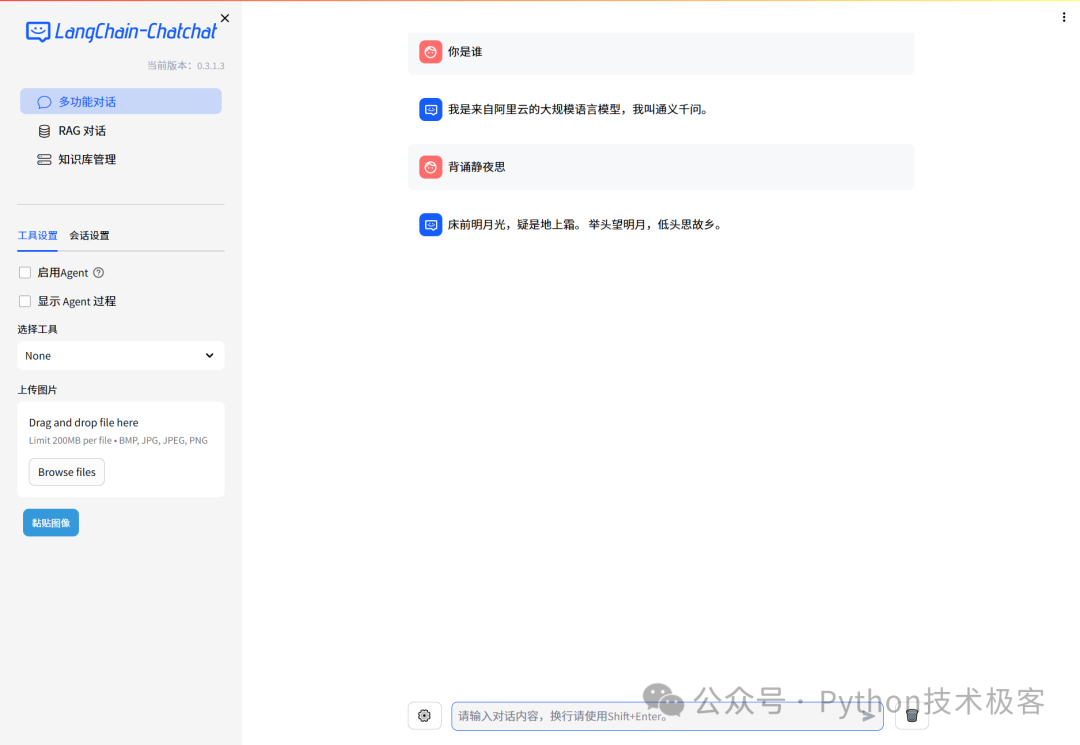The image size is (1080, 745).
Task: Open the three-dot main menu
Action: pos(1063,17)
